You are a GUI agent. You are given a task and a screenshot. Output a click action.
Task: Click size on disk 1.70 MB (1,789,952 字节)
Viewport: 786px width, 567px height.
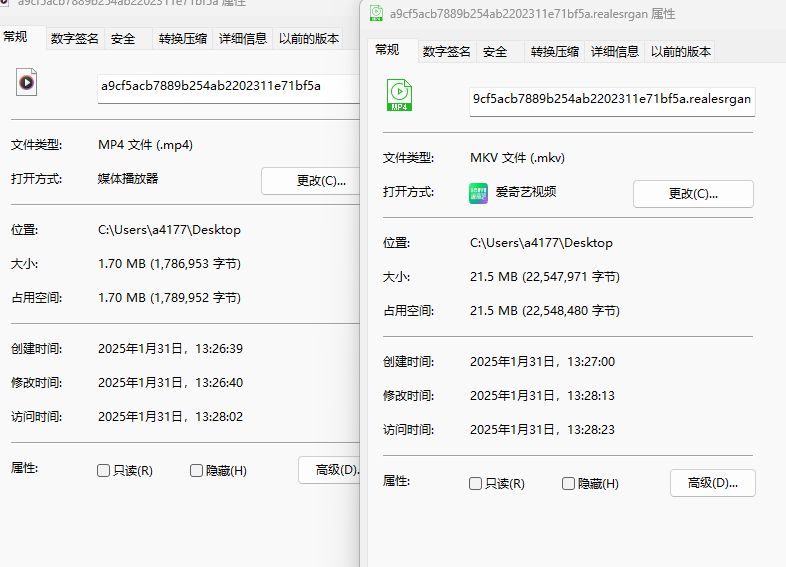click(169, 298)
